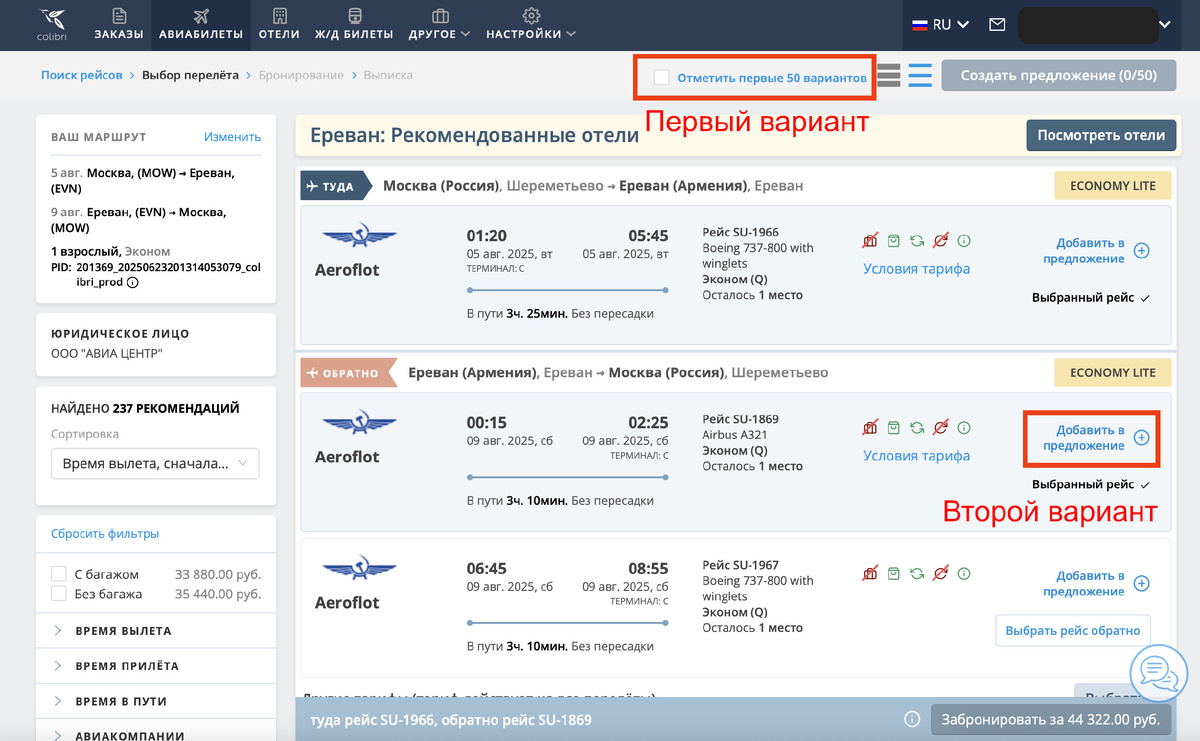Click 'Забронировать за 44 322.00 руб.' button
This screenshot has width=1200, height=741.
(x=1051, y=719)
